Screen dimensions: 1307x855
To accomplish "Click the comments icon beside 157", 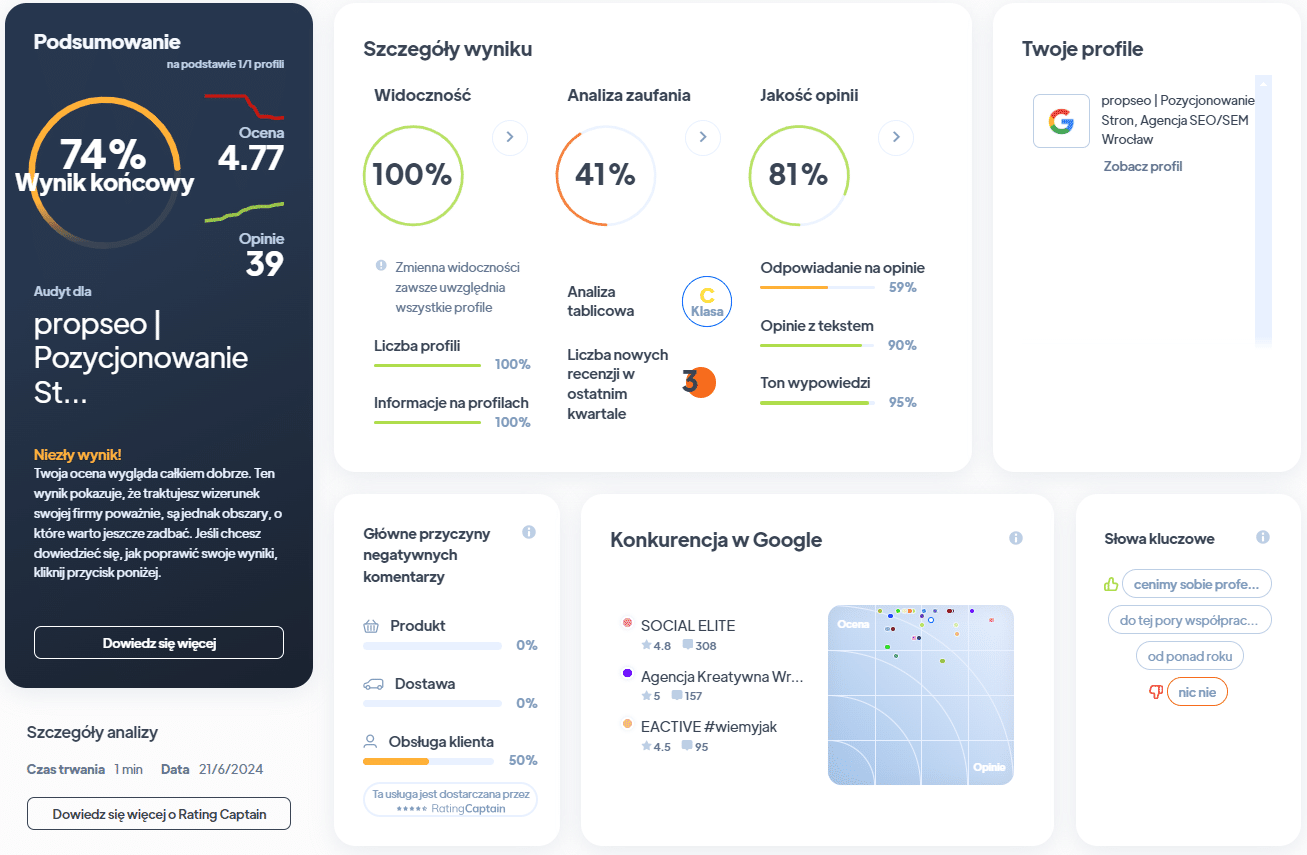I will [x=677, y=695].
